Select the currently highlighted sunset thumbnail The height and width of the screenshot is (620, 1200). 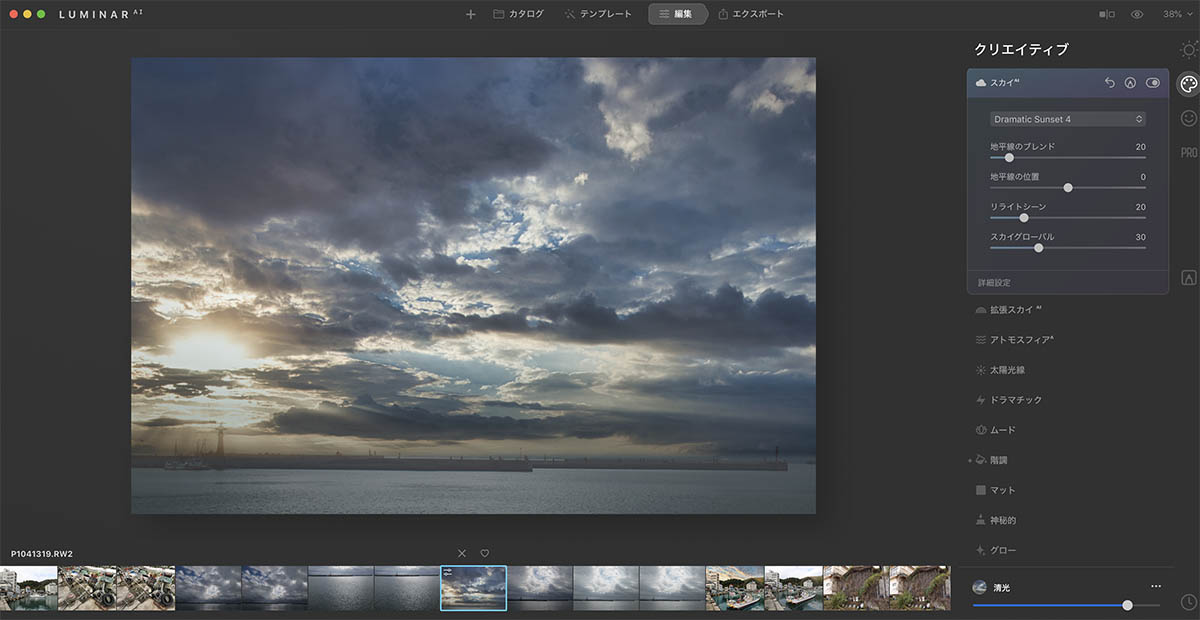[x=474, y=588]
